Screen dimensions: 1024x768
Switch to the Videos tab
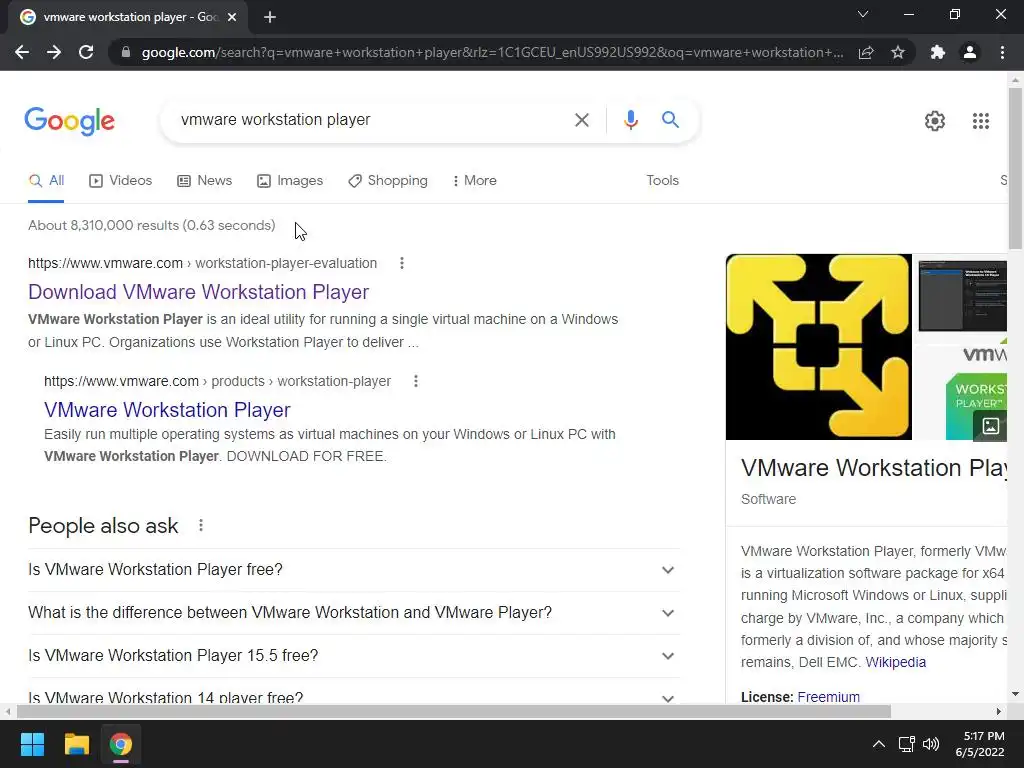121,180
